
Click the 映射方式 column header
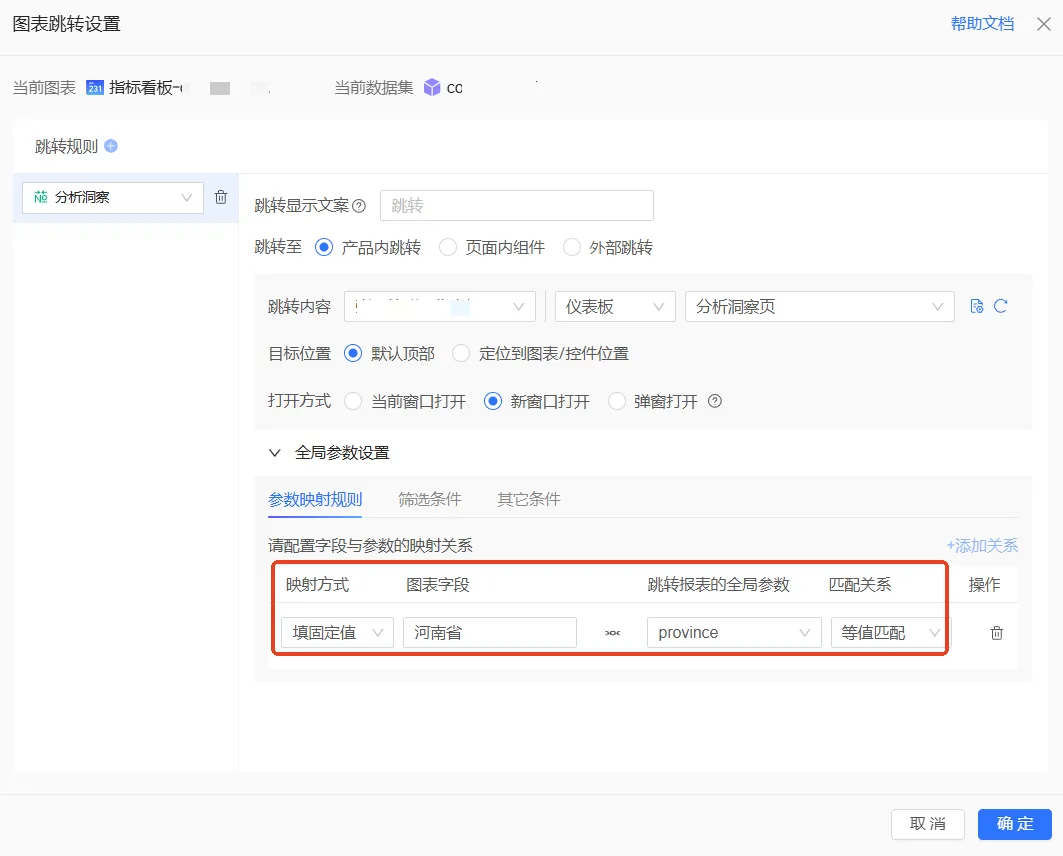pyautogui.click(x=317, y=585)
